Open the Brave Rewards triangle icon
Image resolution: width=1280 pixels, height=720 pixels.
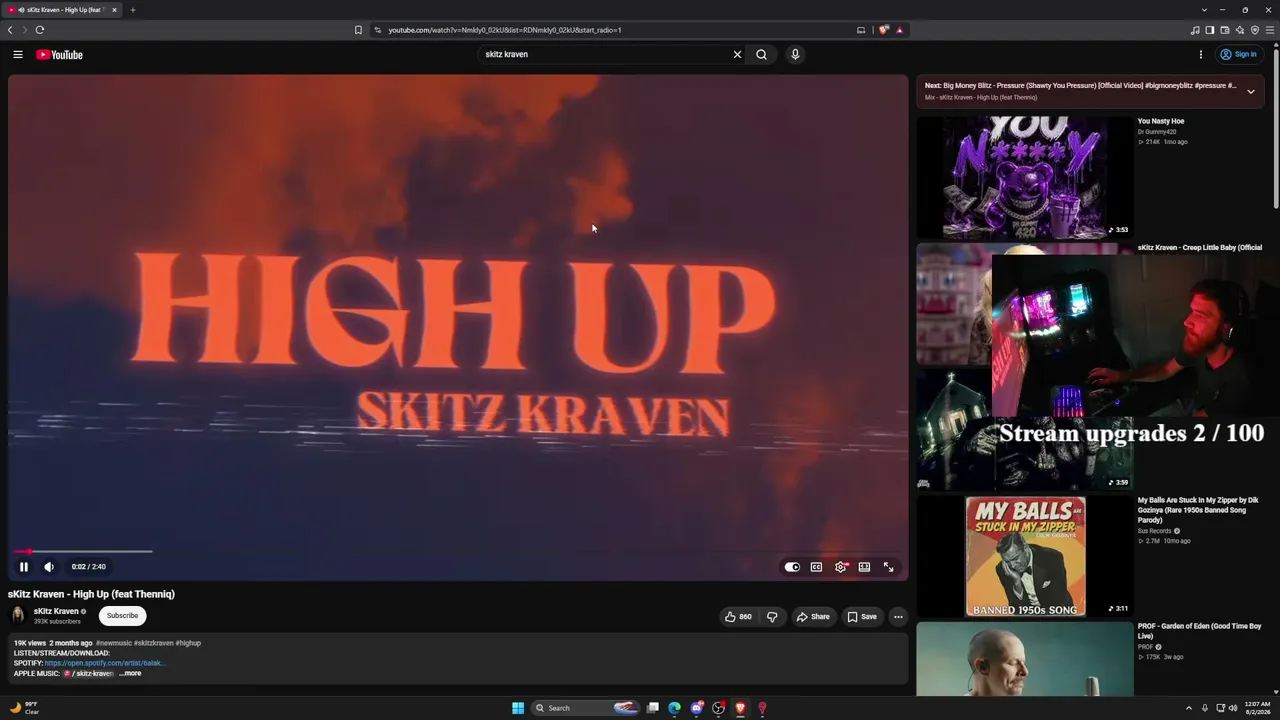click(899, 30)
